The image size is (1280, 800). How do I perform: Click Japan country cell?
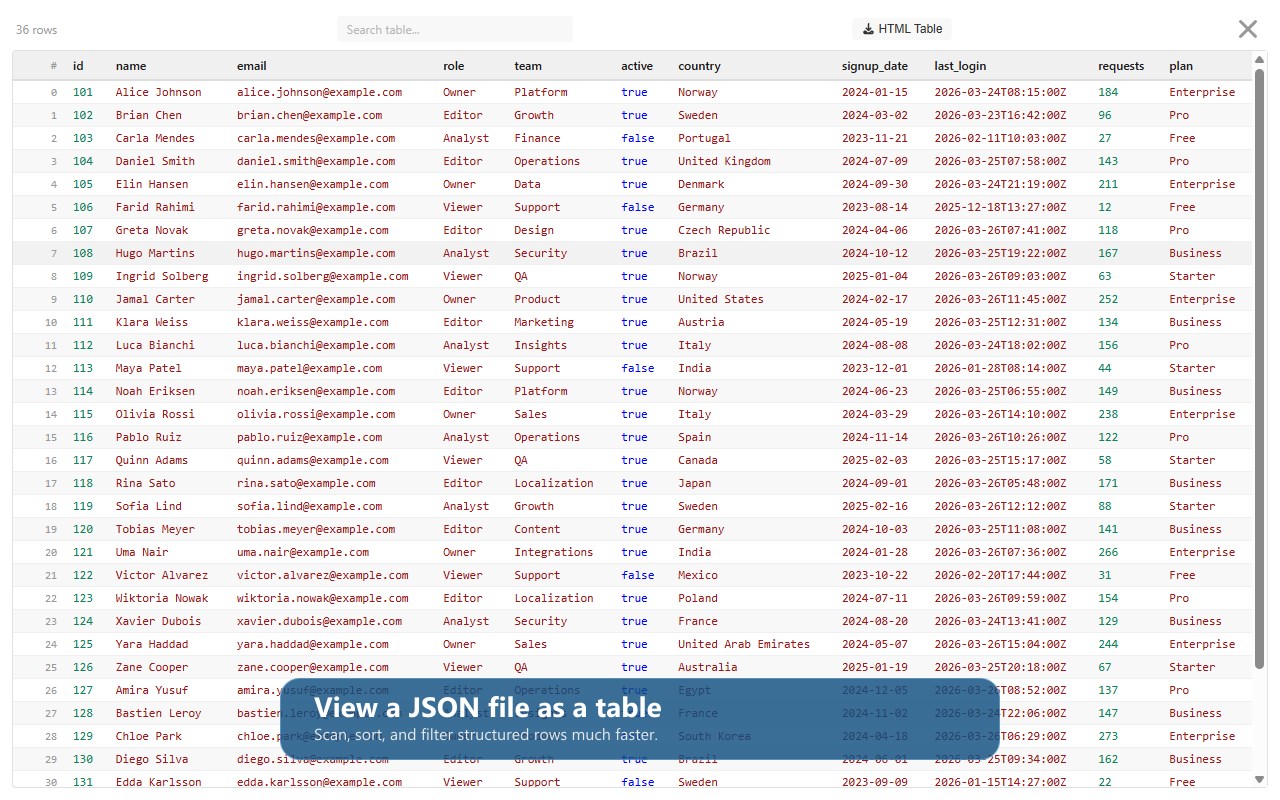694,483
